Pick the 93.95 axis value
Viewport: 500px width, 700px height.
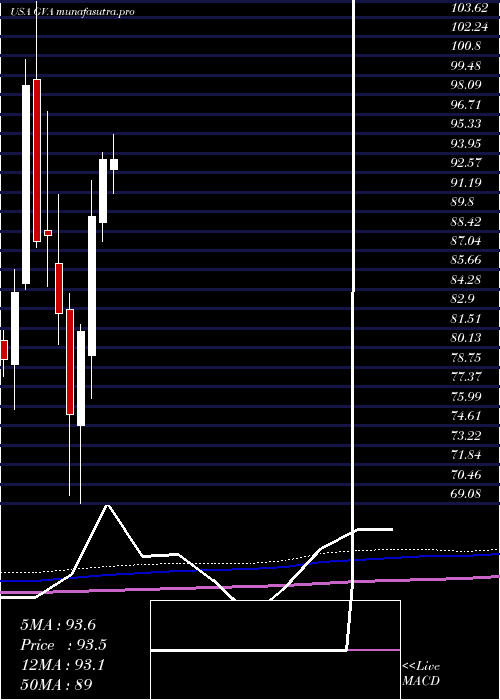coord(467,143)
